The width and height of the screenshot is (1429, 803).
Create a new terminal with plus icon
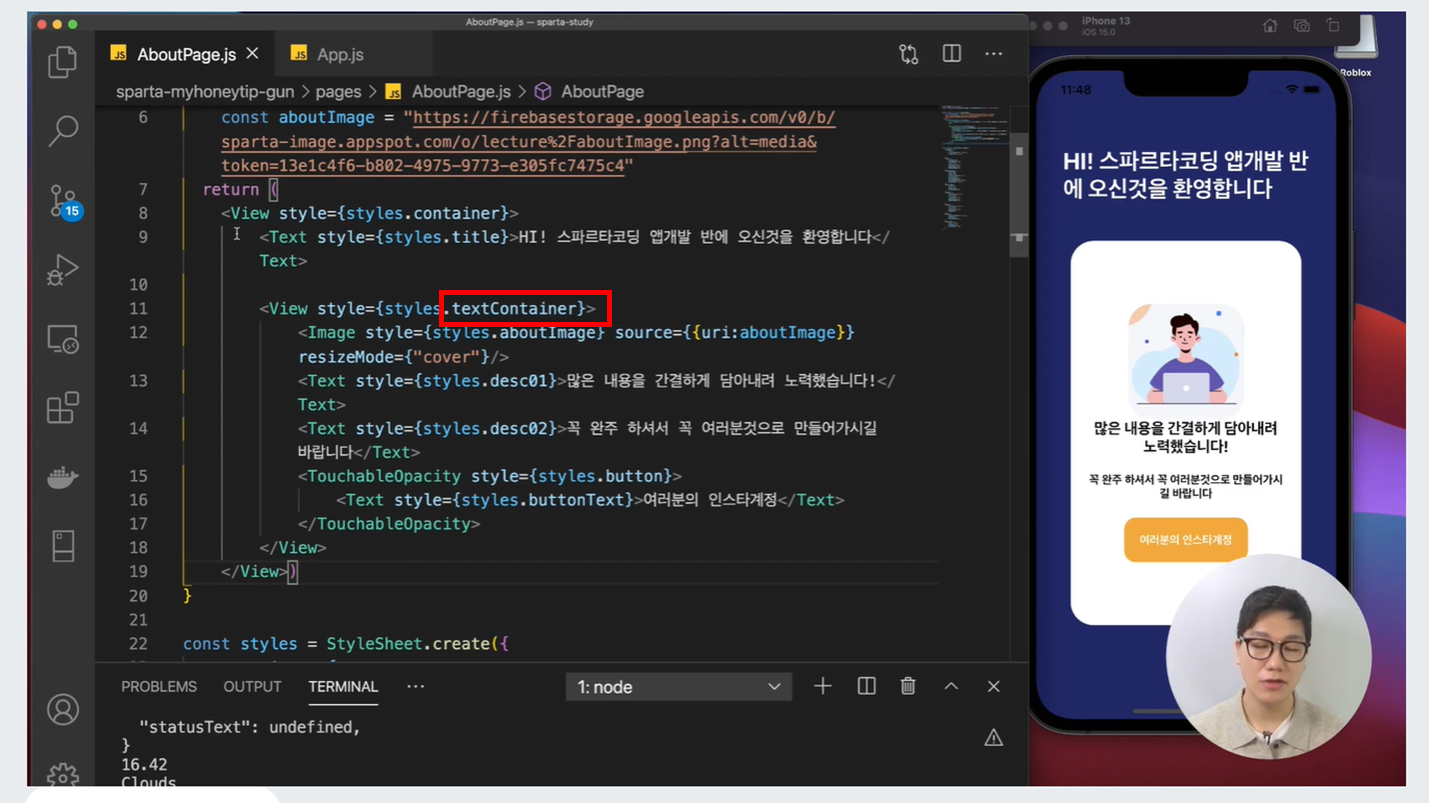coord(822,686)
